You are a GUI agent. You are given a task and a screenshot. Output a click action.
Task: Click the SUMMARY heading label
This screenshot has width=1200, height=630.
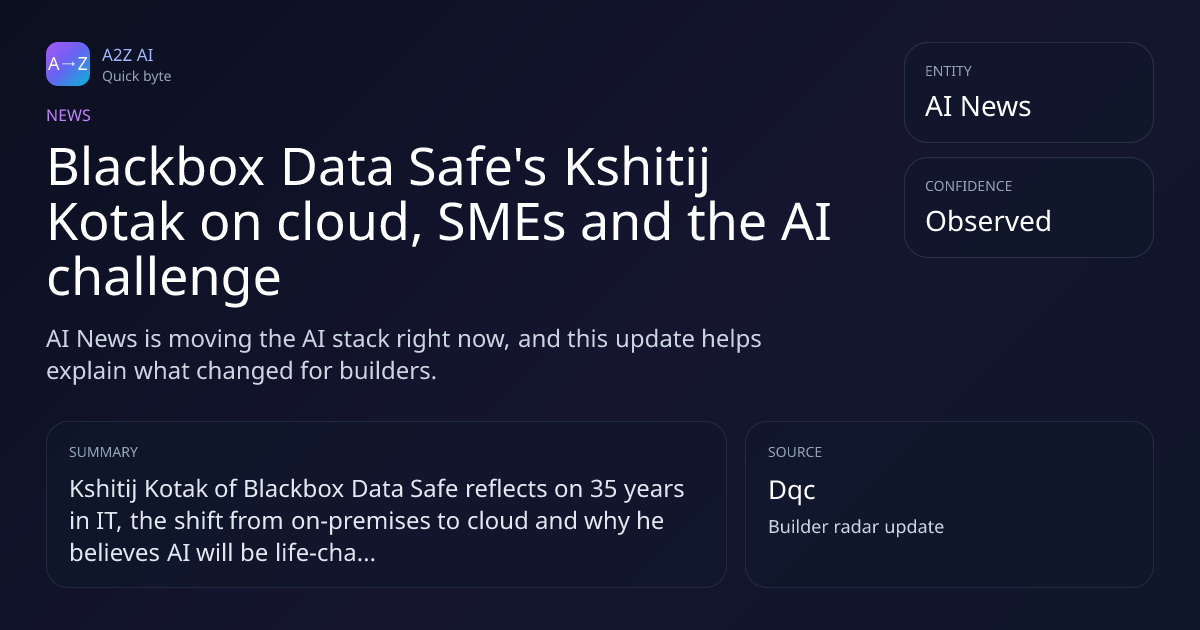pyautogui.click(x=103, y=452)
